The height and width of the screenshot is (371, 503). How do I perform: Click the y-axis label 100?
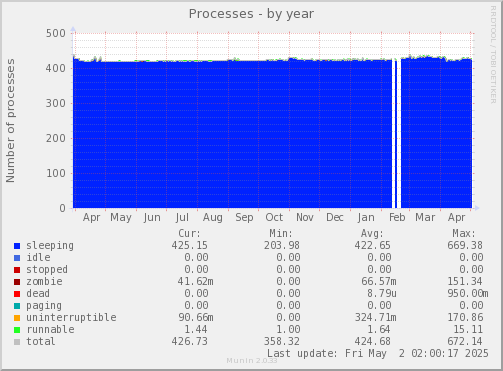click(x=56, y=173)
